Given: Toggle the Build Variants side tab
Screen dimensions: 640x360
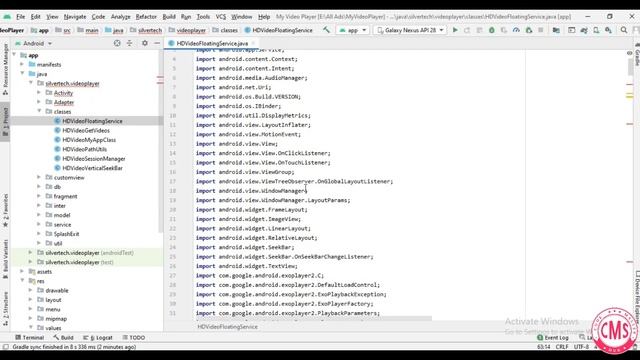Looking at the screenshot, I should coord(5,260).
